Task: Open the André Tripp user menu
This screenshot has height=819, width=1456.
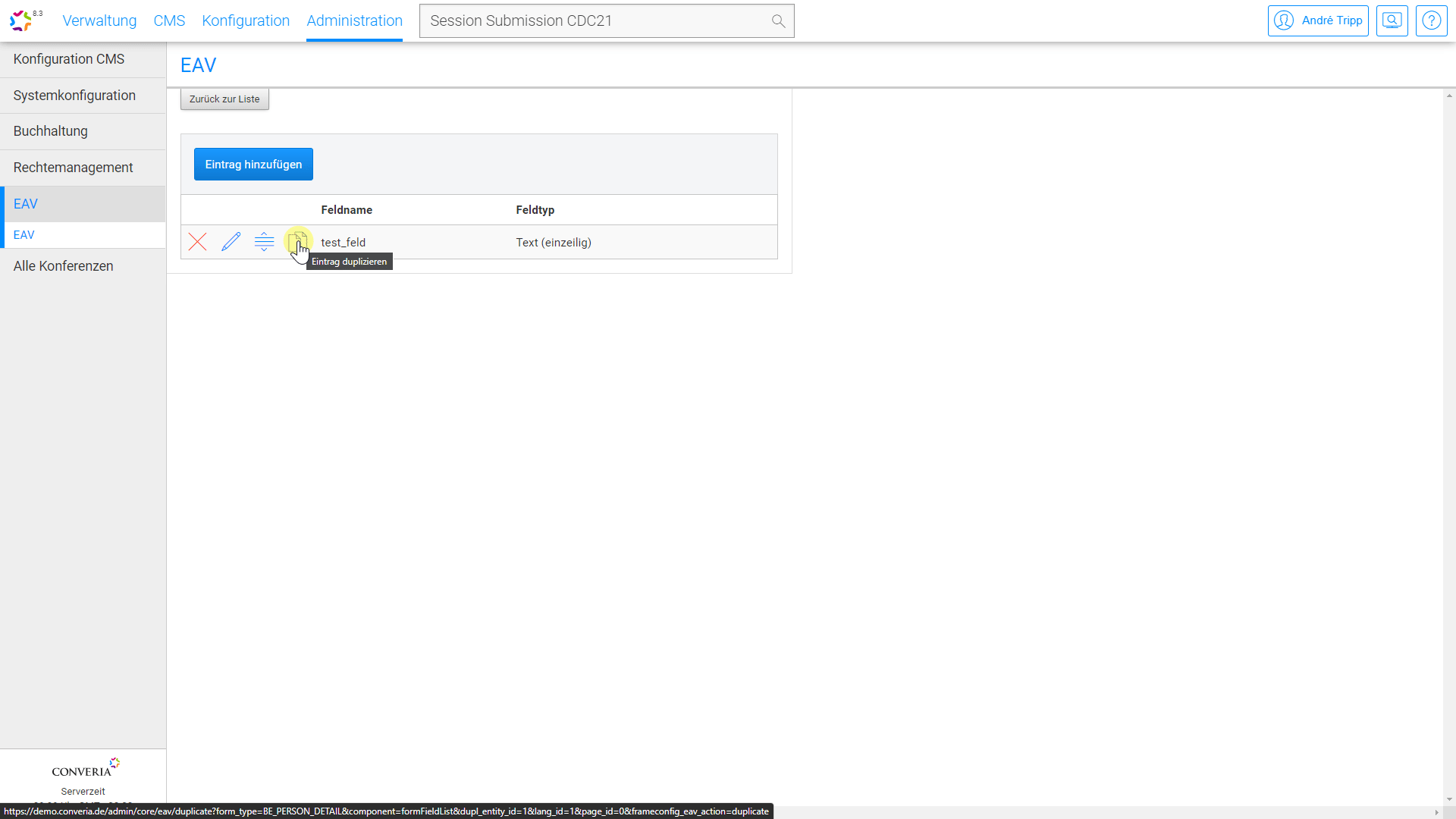Action: tap(1318, 21)
